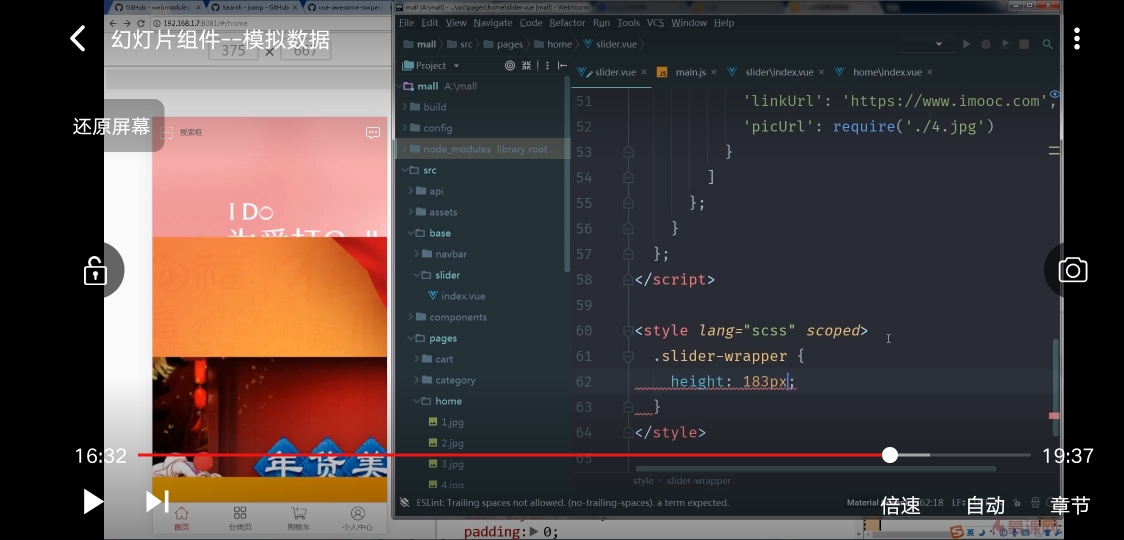Click the fold marker at line 53
Screen dimensions: 1124x540
click(x=629, y=152)
